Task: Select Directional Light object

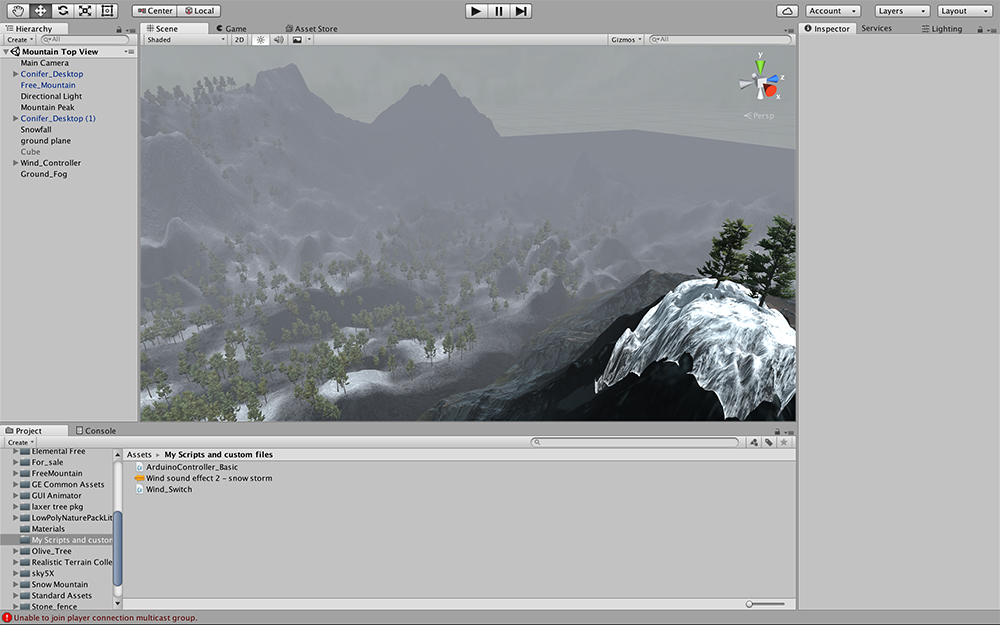Action: [51, 96]
